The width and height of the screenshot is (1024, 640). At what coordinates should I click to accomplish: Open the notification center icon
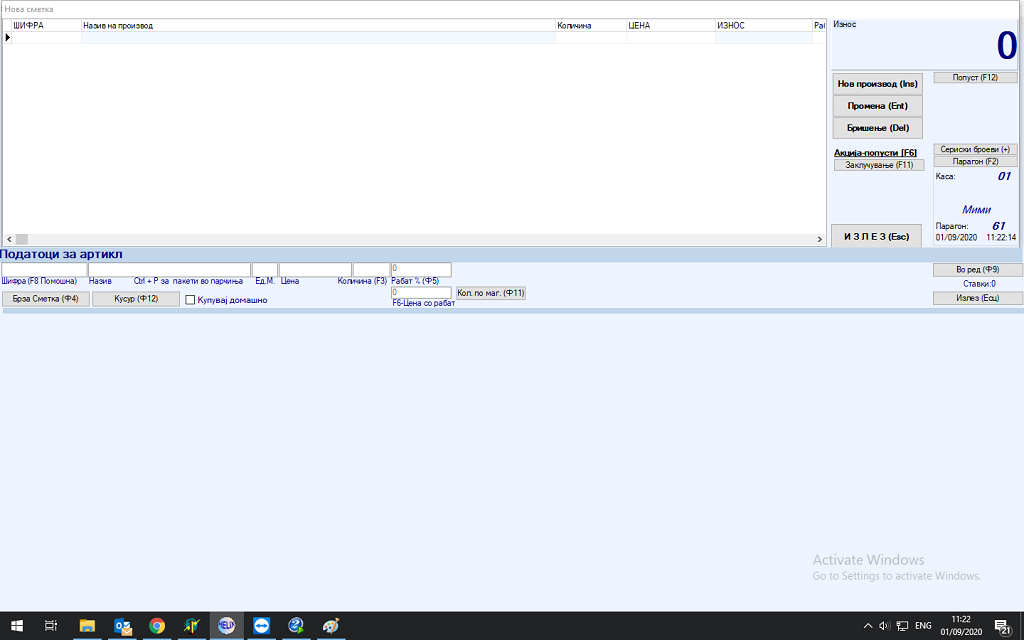pos(1001,626)
